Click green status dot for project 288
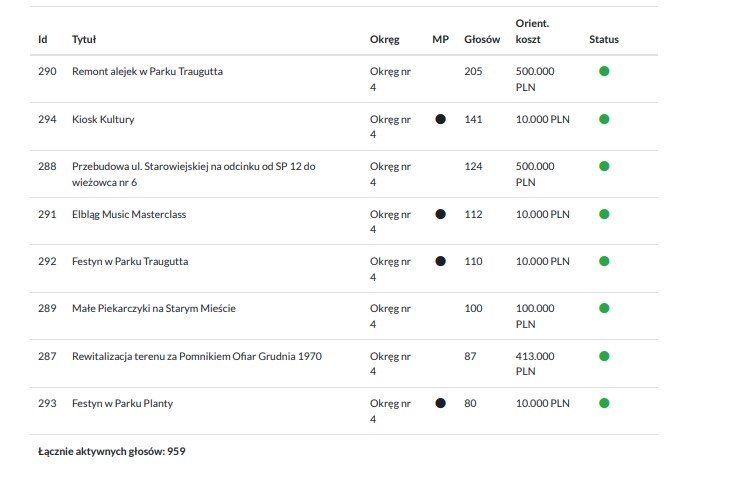Image resolution: width=753 pixels, height=484 pixels. coord(604,166)
